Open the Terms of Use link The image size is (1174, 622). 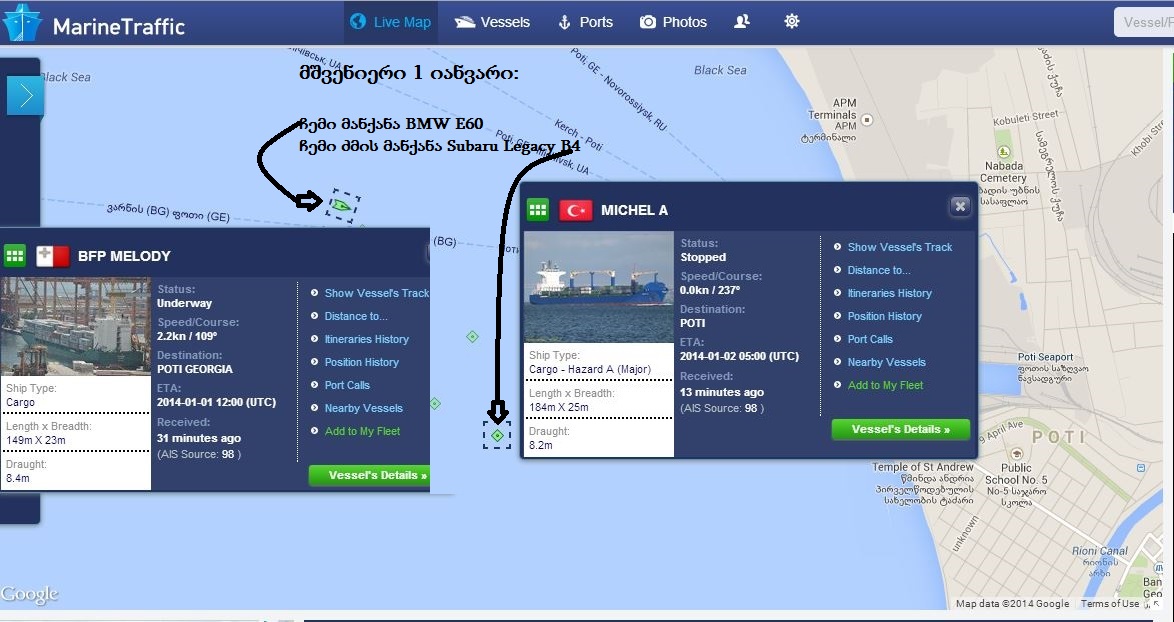(1110, 603)
